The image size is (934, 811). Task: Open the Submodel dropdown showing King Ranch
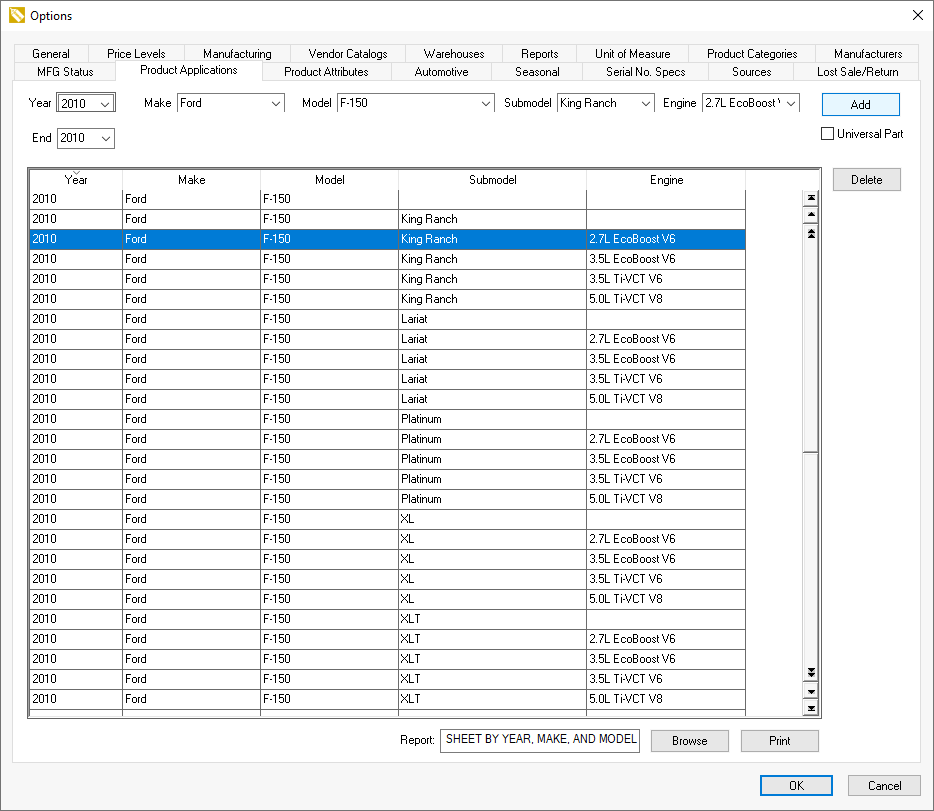tap(645, 103)
